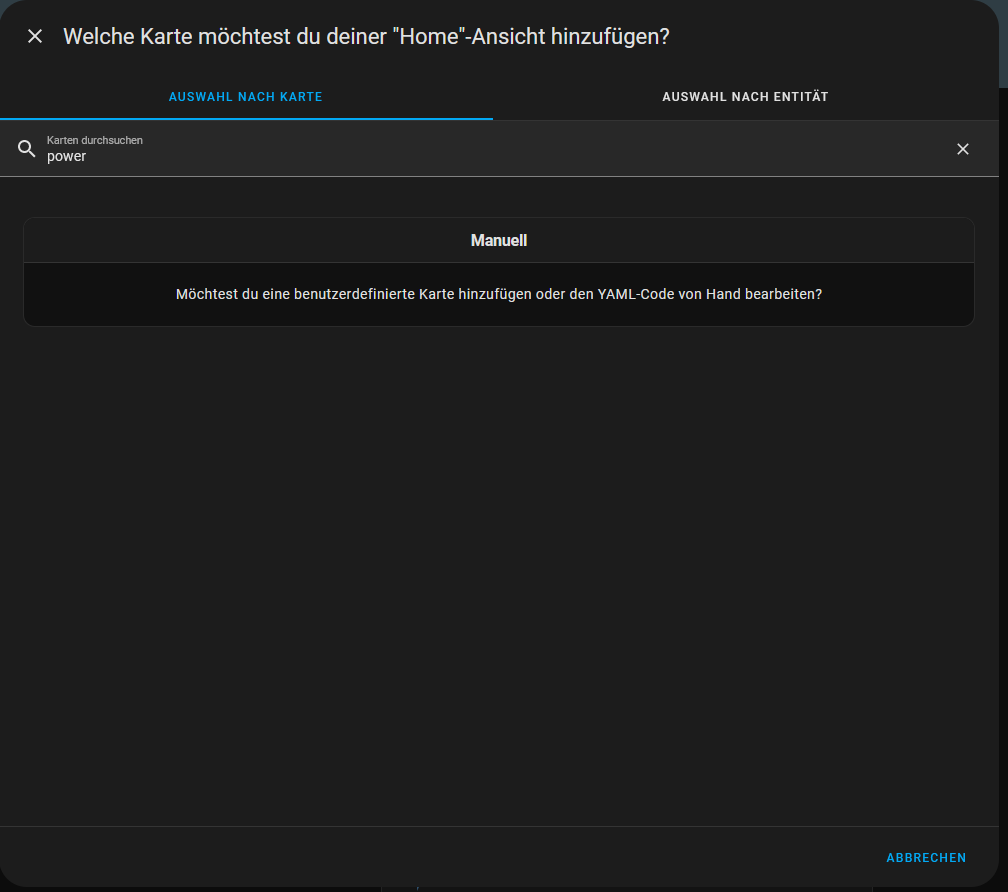Switch to Auswahl nach Entität tab
The image size is (1008, 892).
click(x=745, y=97)
